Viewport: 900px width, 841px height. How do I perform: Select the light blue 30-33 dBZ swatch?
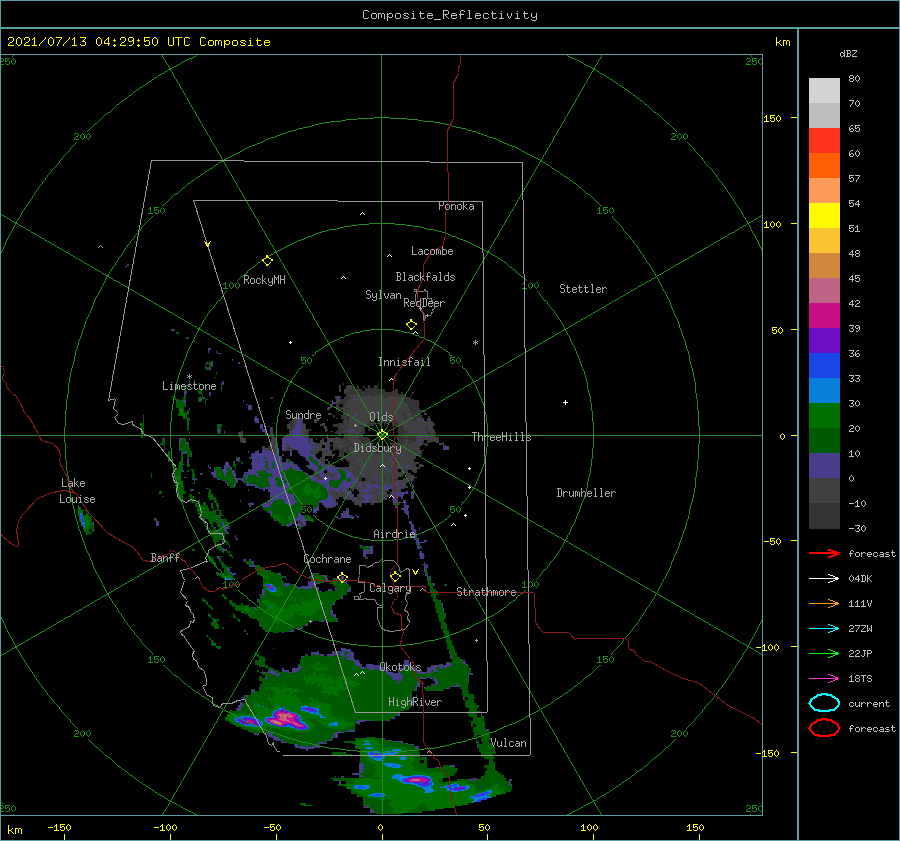(824, 391)
